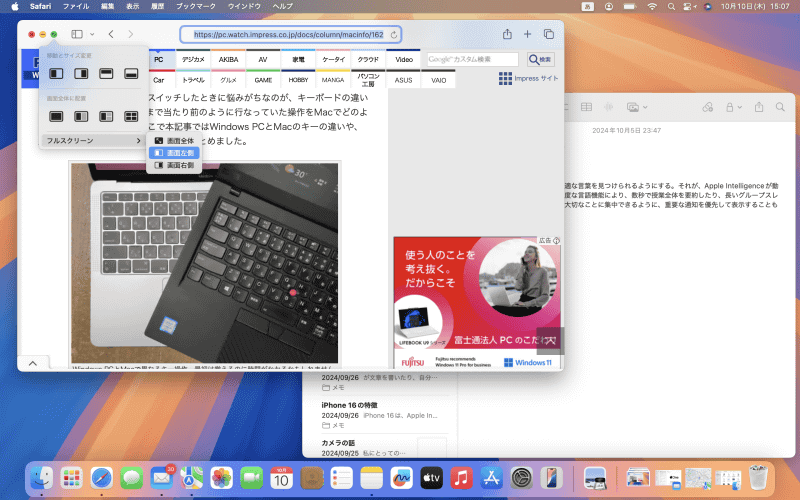Expand the フルスクリーン submenu row
The image size is (800, 500).
pyautogui.click(x=93, y=140)
